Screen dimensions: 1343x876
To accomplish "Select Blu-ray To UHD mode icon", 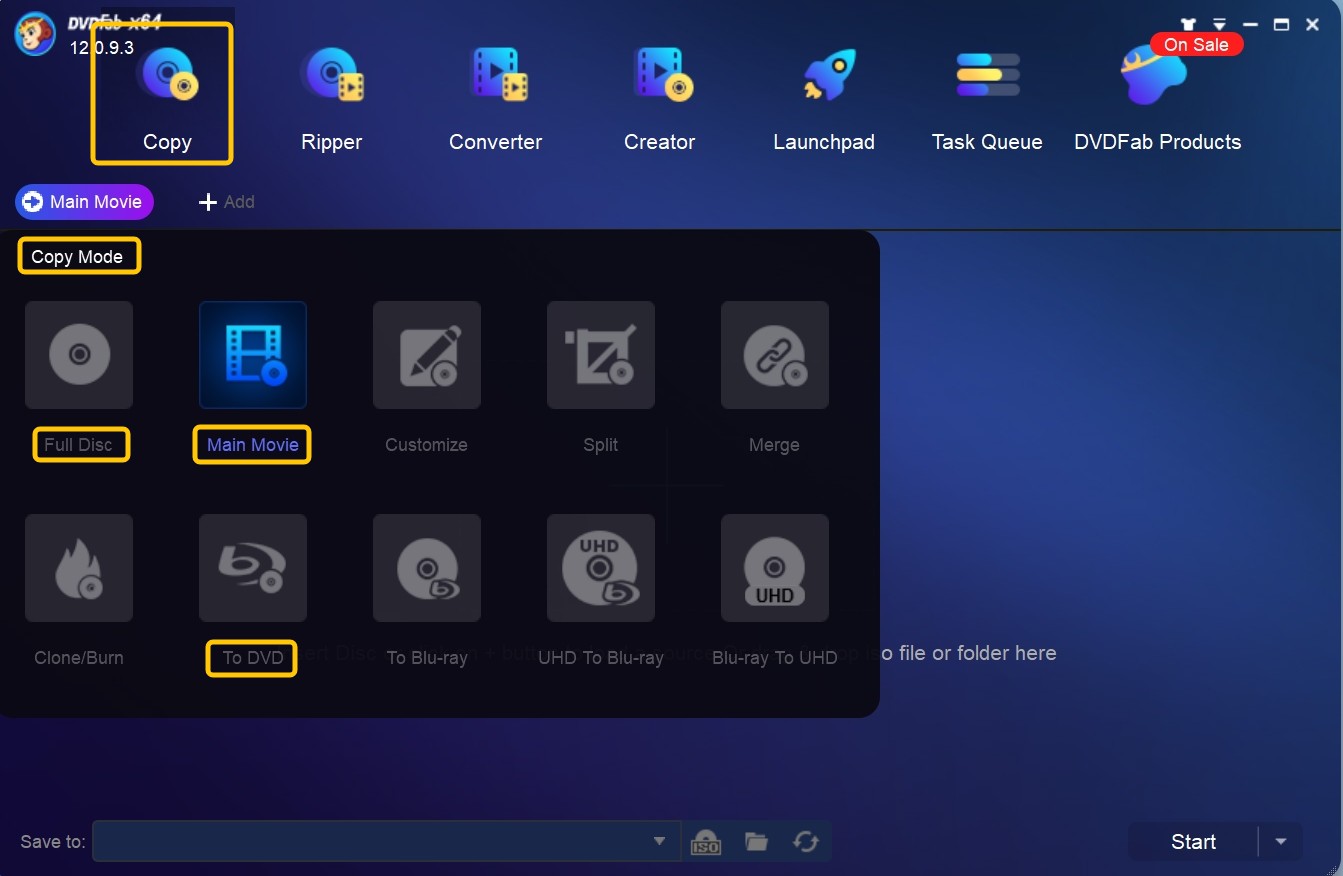I will click(x=775, y=568).
